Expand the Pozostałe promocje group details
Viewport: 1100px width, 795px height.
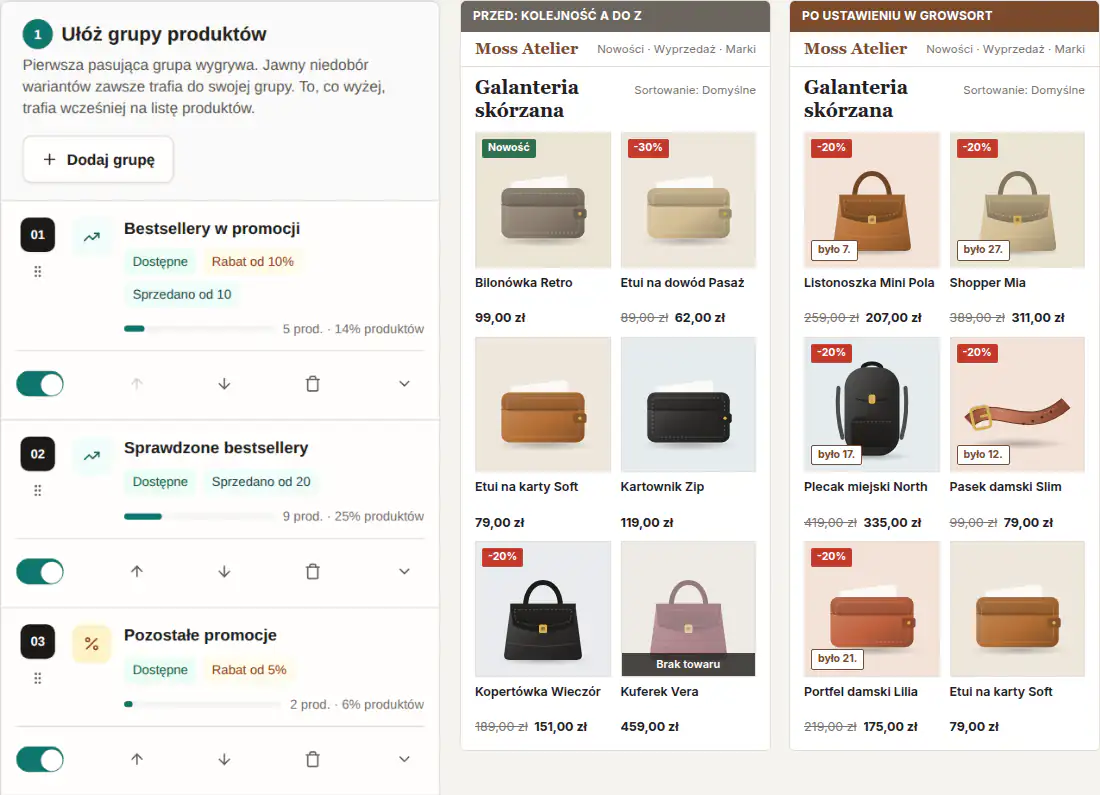(x=404, y=759)
